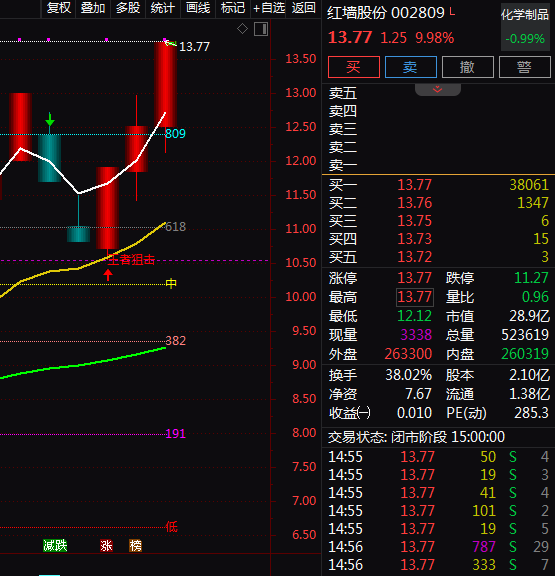555x576 pixels.
Task: Click the 王者狙击 signal label
Action: tap(131, 260)
